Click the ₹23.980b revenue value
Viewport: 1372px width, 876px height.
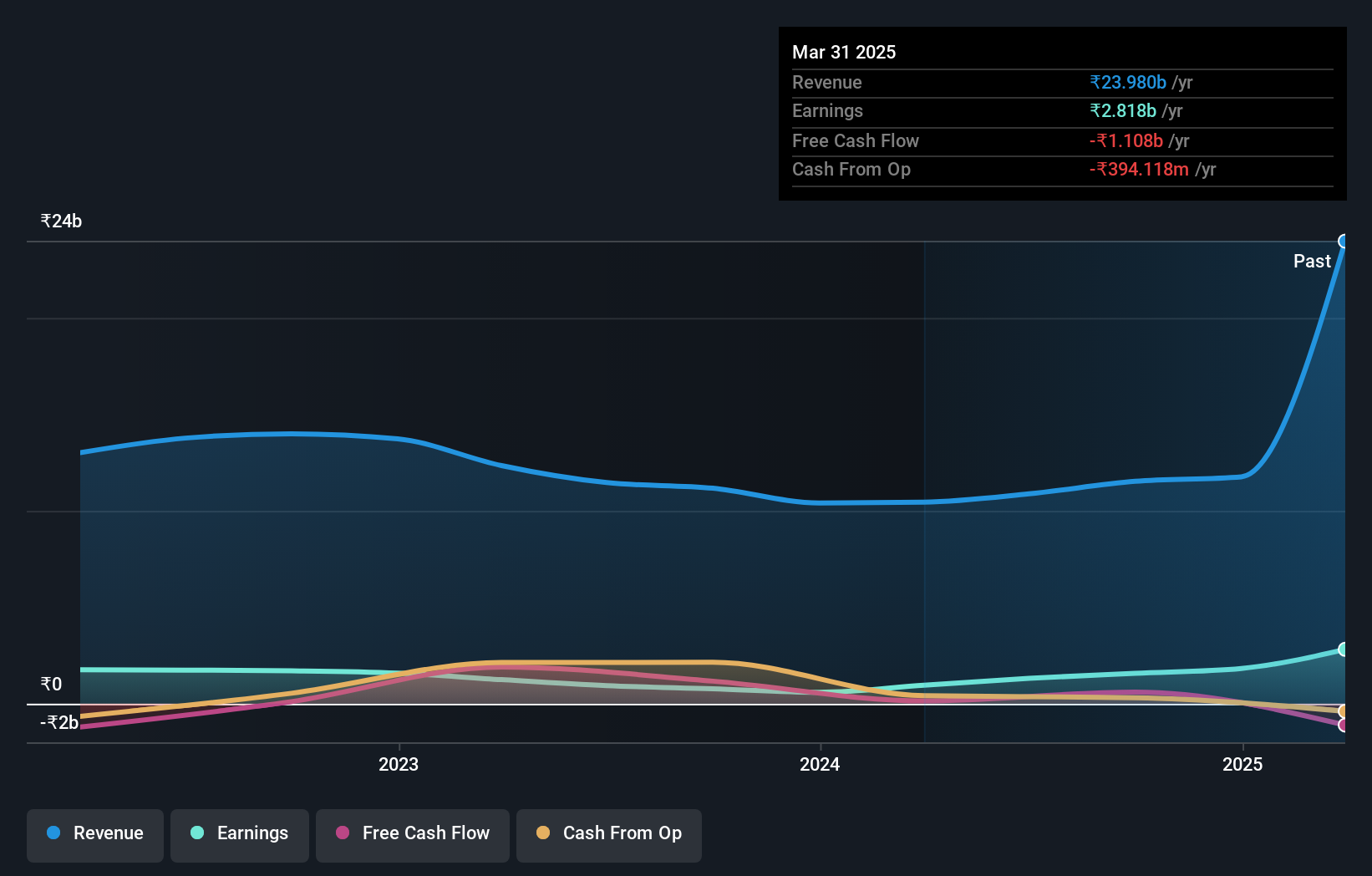coord(1128,82)
